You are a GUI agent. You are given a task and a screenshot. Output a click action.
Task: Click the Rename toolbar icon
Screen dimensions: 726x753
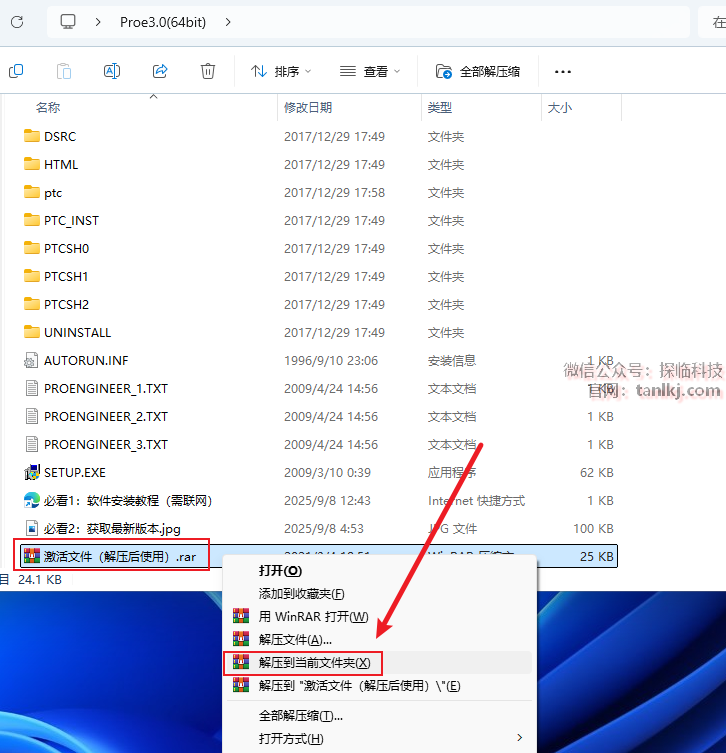pos(112,72)
